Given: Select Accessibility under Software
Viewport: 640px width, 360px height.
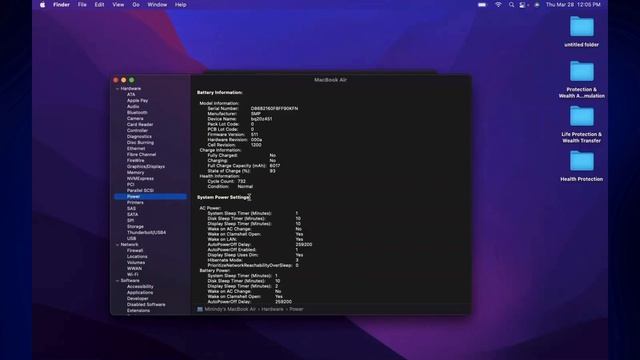Looking at the screenshot, I should click(140, 287).
